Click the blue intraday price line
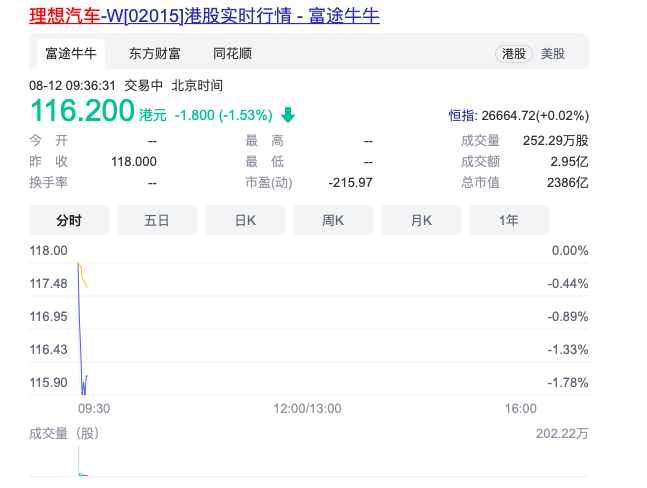647x488 pixels. coord(80,330)
